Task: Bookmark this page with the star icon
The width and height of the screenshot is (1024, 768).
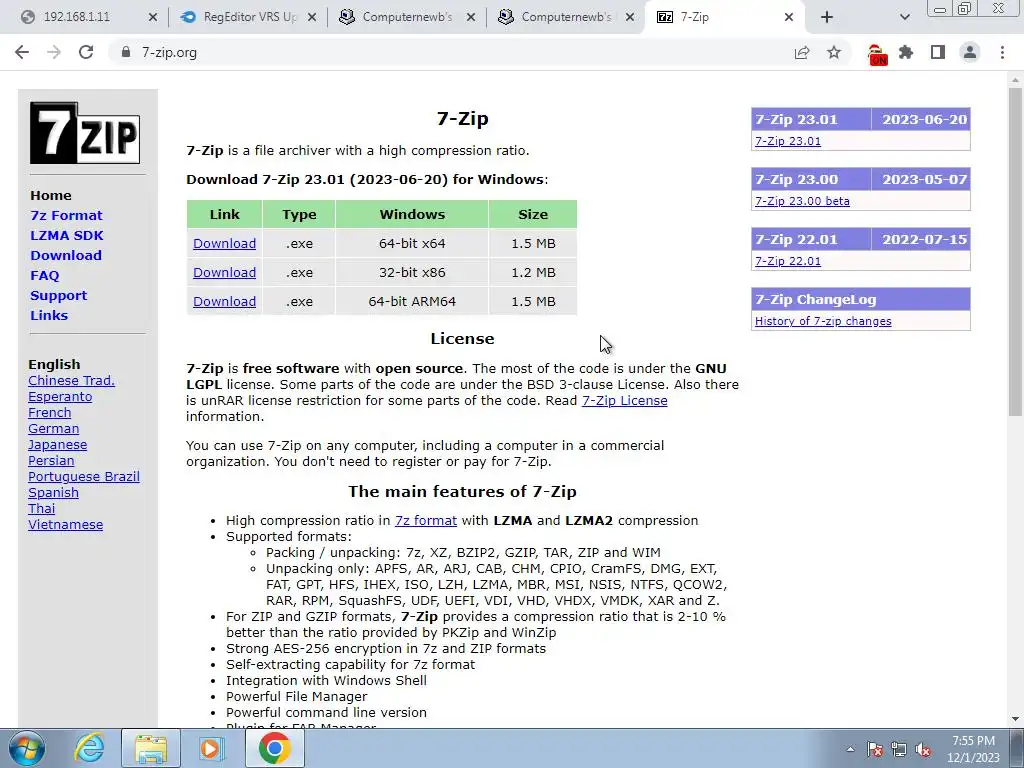Action: point(834,52)
